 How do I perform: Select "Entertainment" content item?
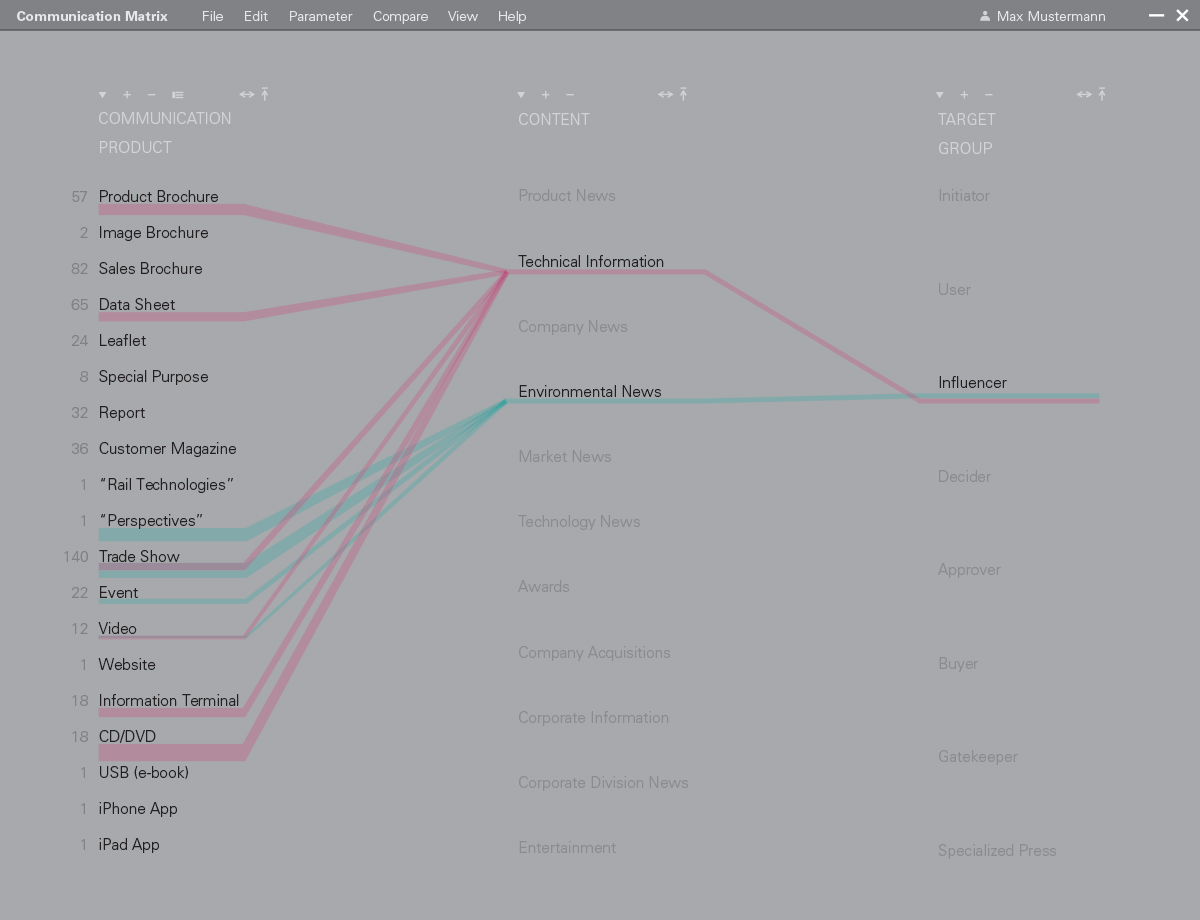[567, 848]
